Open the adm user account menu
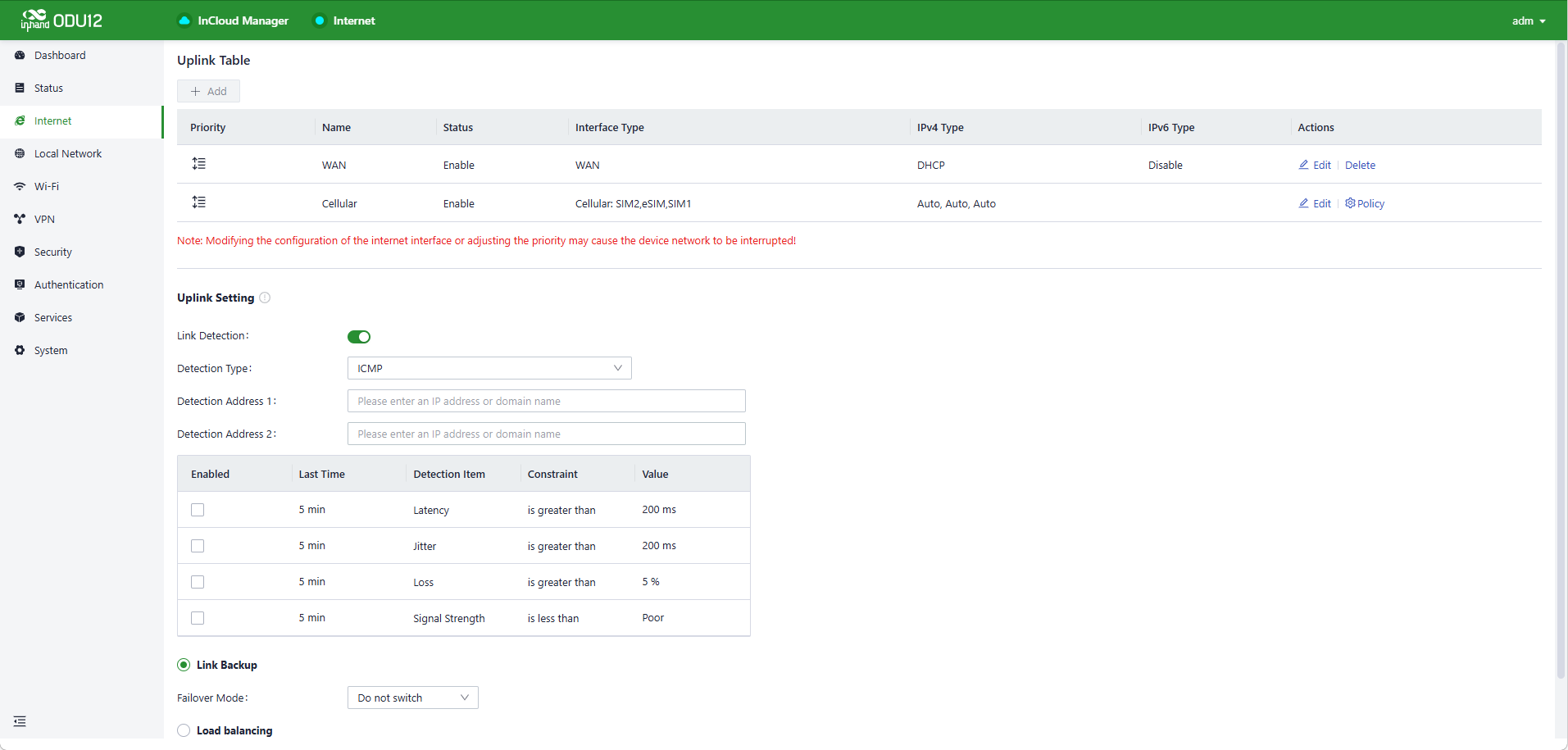Screen dimensions: 1568x750 1528,20
